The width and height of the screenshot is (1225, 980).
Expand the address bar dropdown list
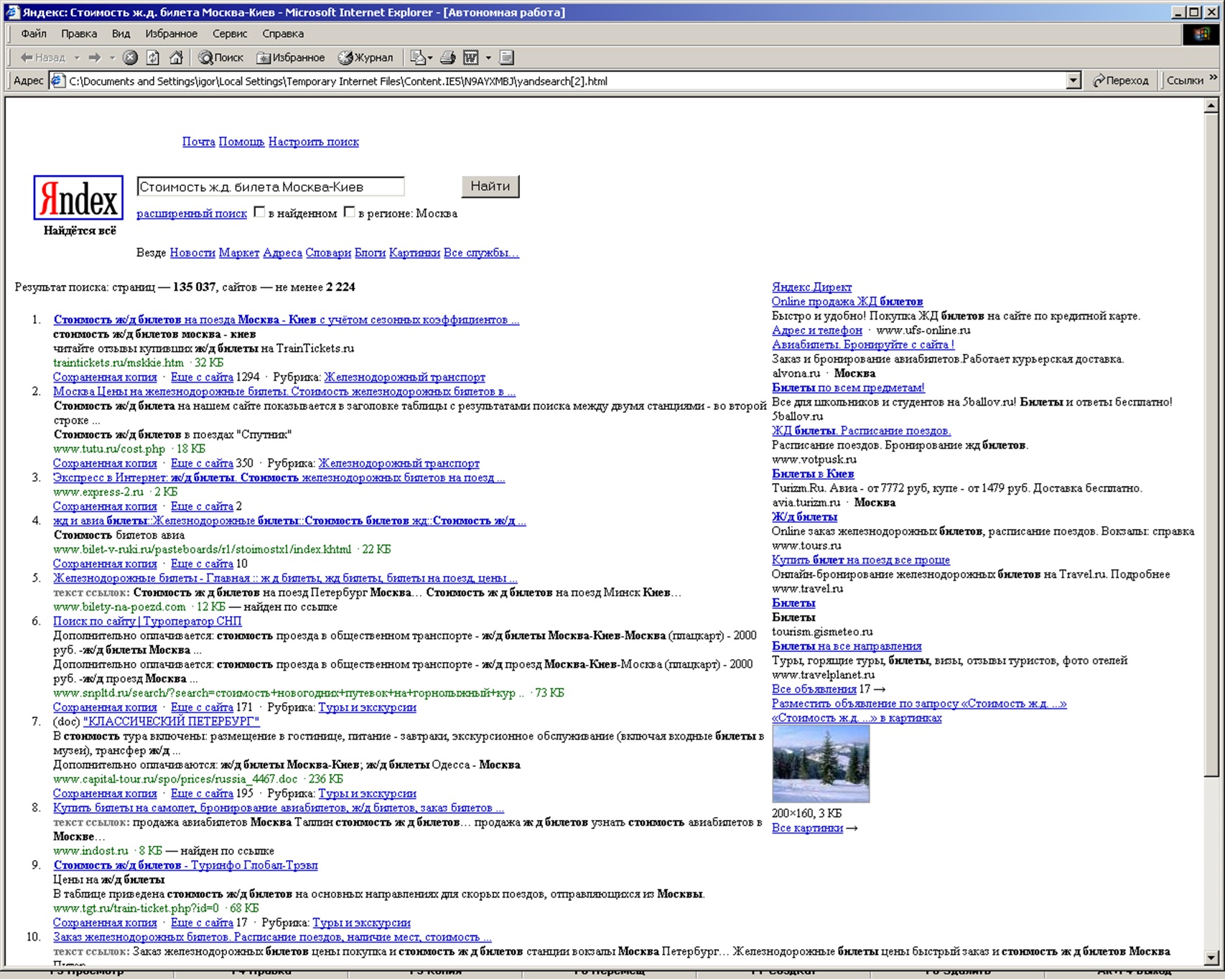pos(1073,80)
